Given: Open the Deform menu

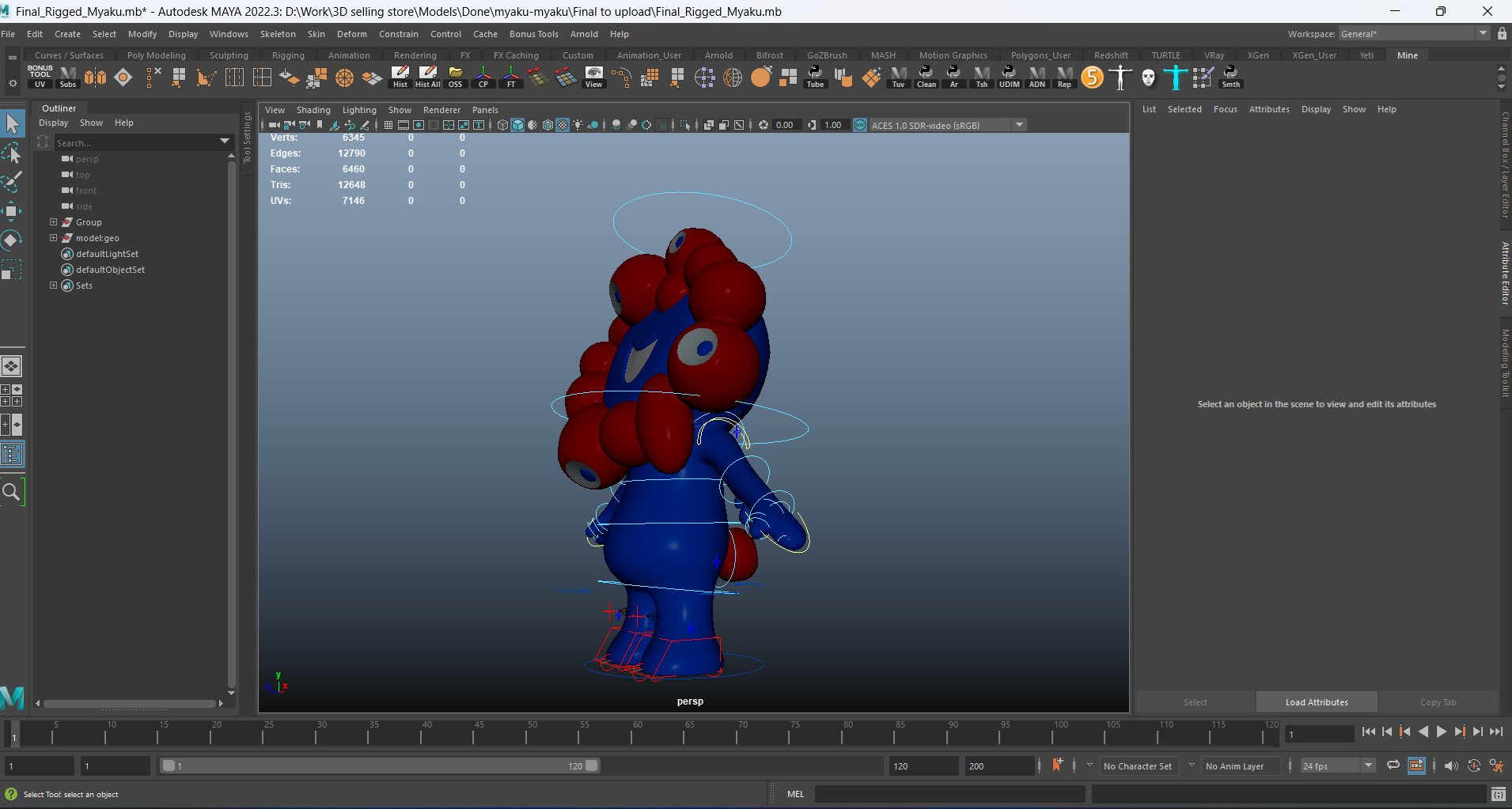Looking at the screenshot, I should click(352, 34).
